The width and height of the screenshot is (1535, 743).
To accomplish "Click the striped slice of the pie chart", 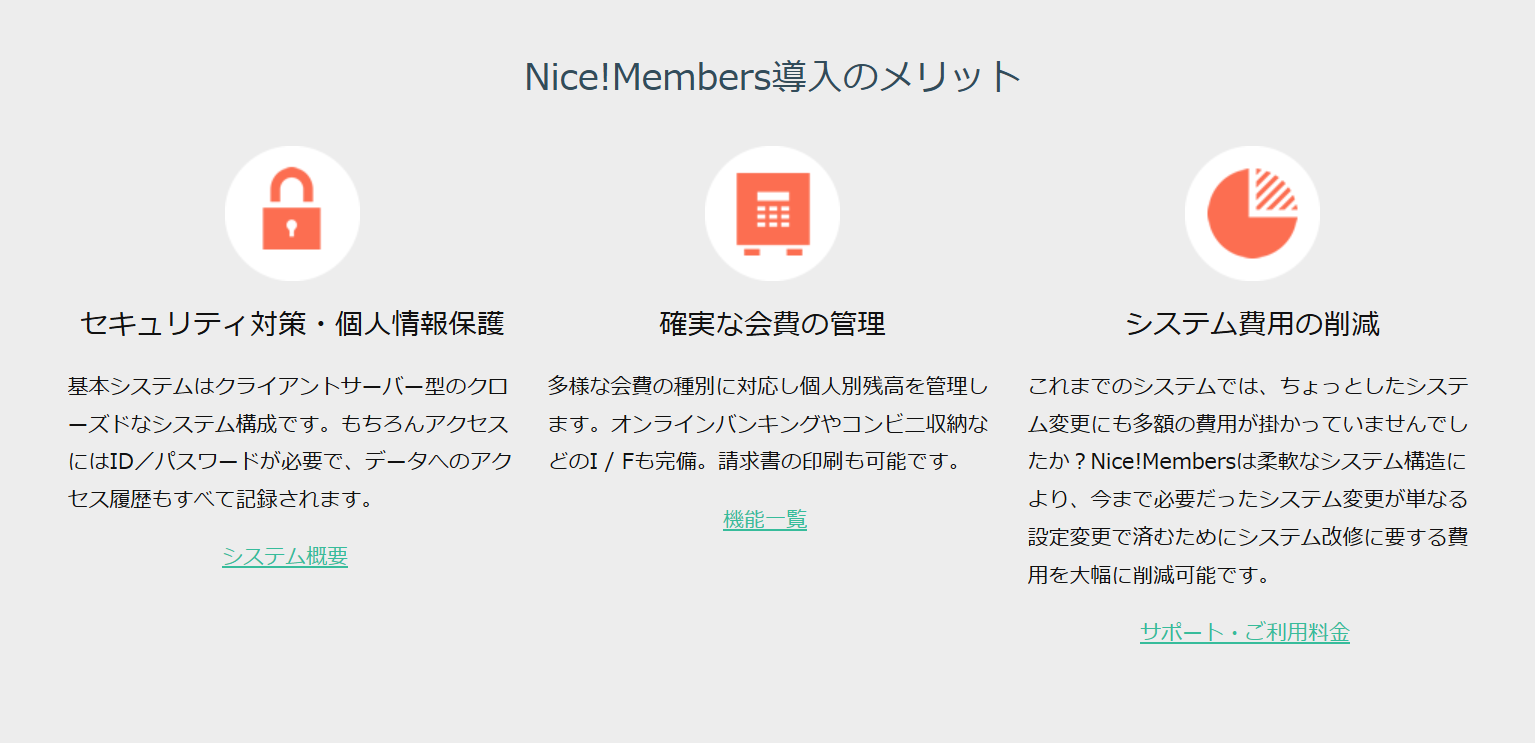I will 1276,189.
